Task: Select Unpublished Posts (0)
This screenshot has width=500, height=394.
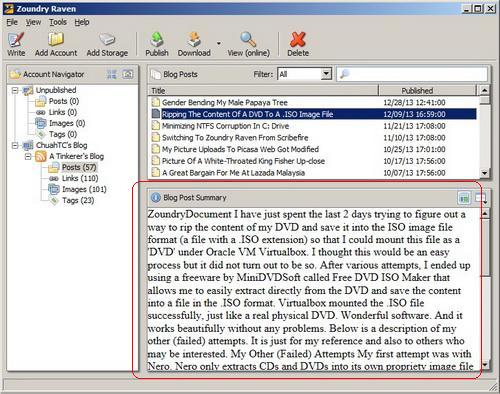Action: point(64,101)
